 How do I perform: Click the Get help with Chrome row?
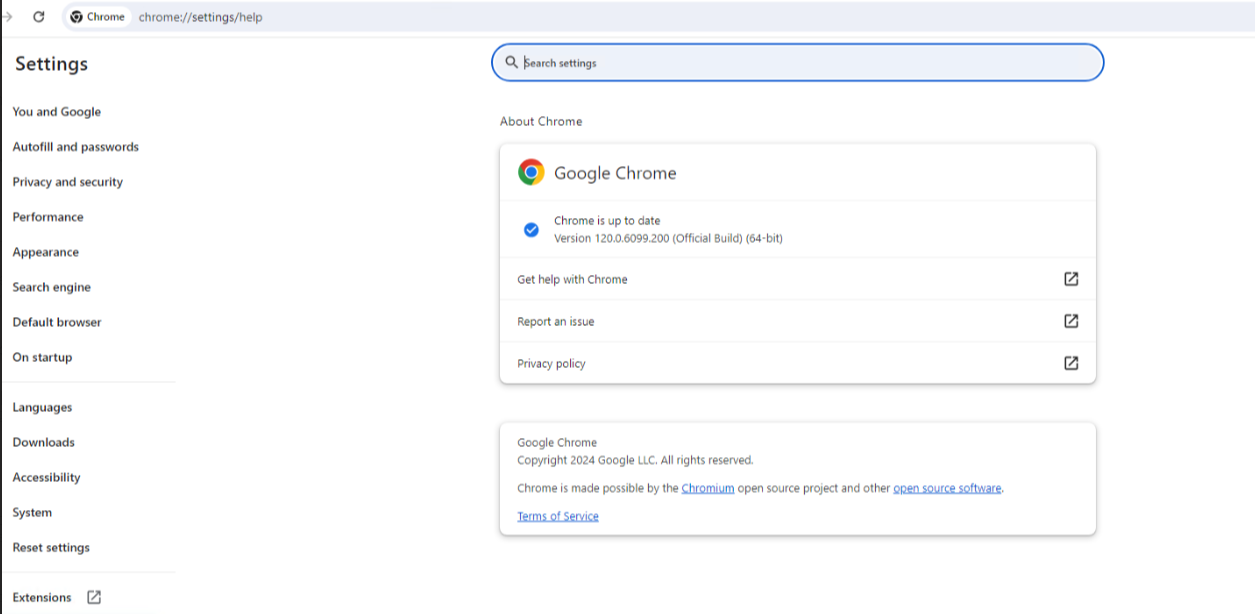click(x=798, y=279)
